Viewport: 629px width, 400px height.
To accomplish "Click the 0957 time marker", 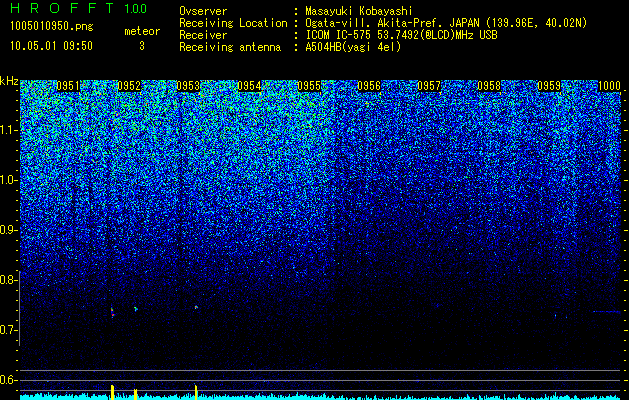I will pos(429,86).
